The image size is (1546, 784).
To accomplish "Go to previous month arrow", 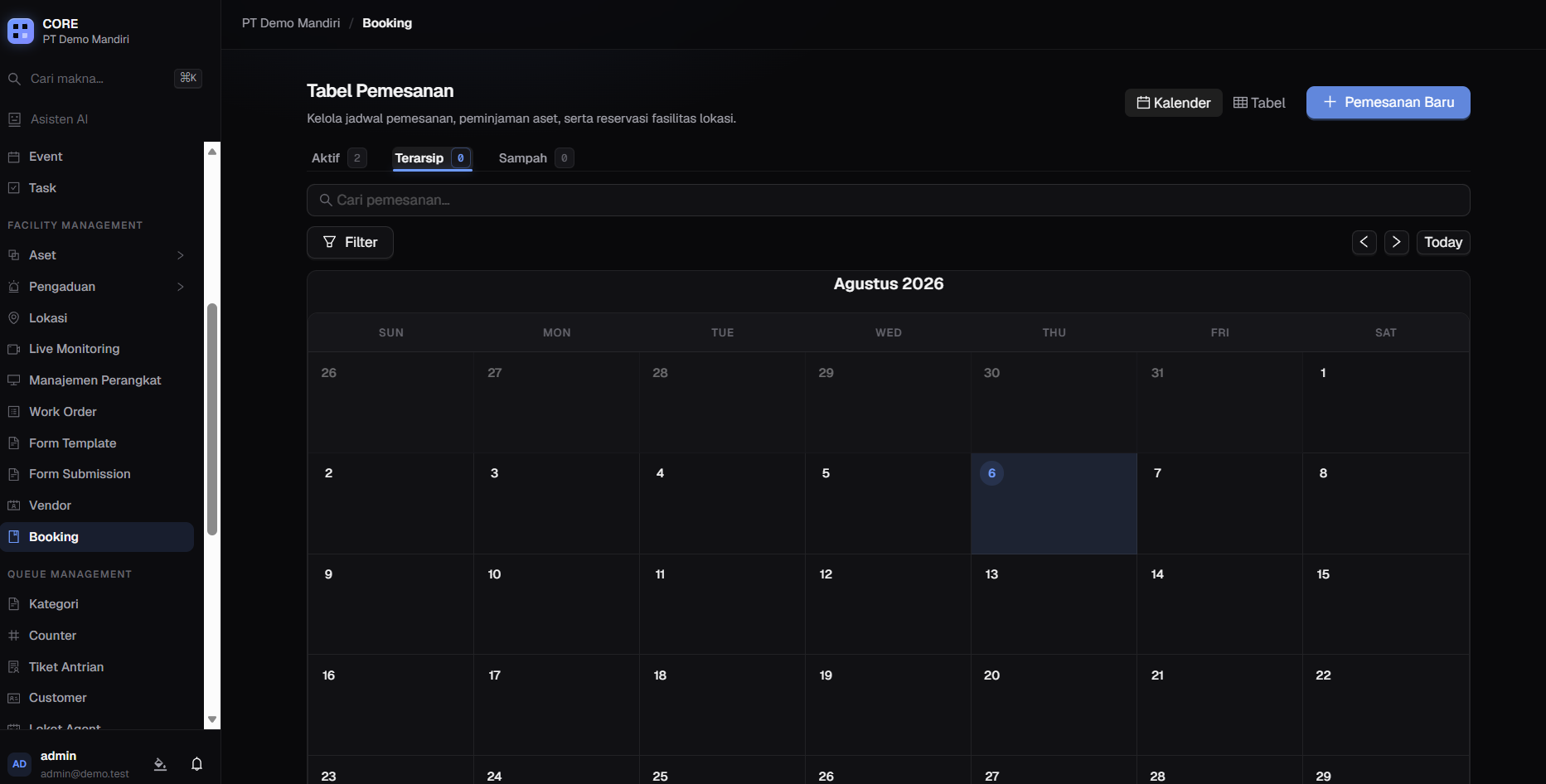I will [x=1364, y=242].
